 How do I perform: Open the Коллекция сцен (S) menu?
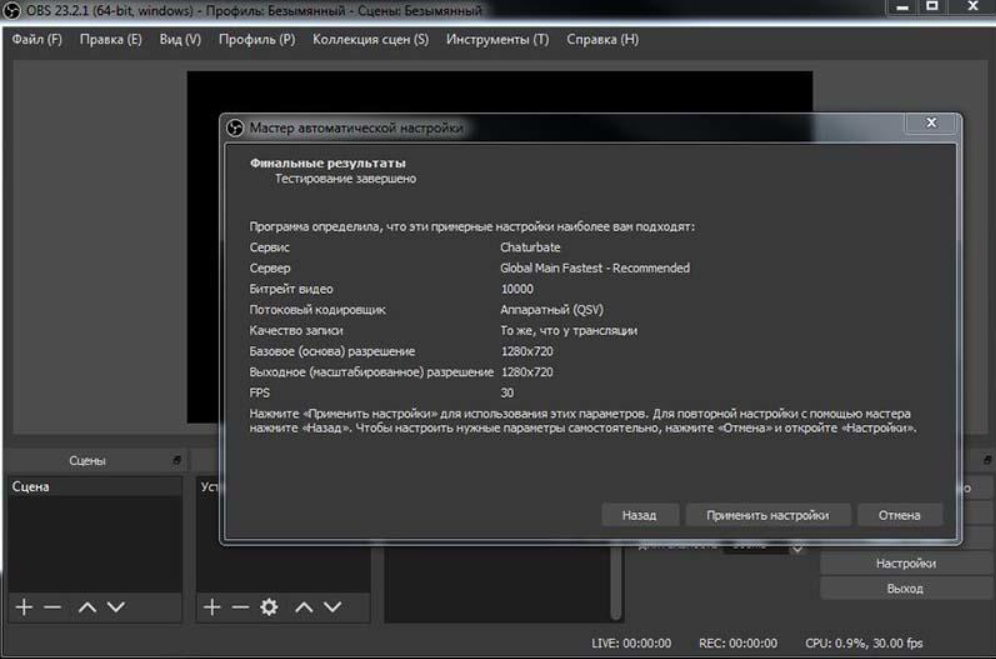point(370,39)
